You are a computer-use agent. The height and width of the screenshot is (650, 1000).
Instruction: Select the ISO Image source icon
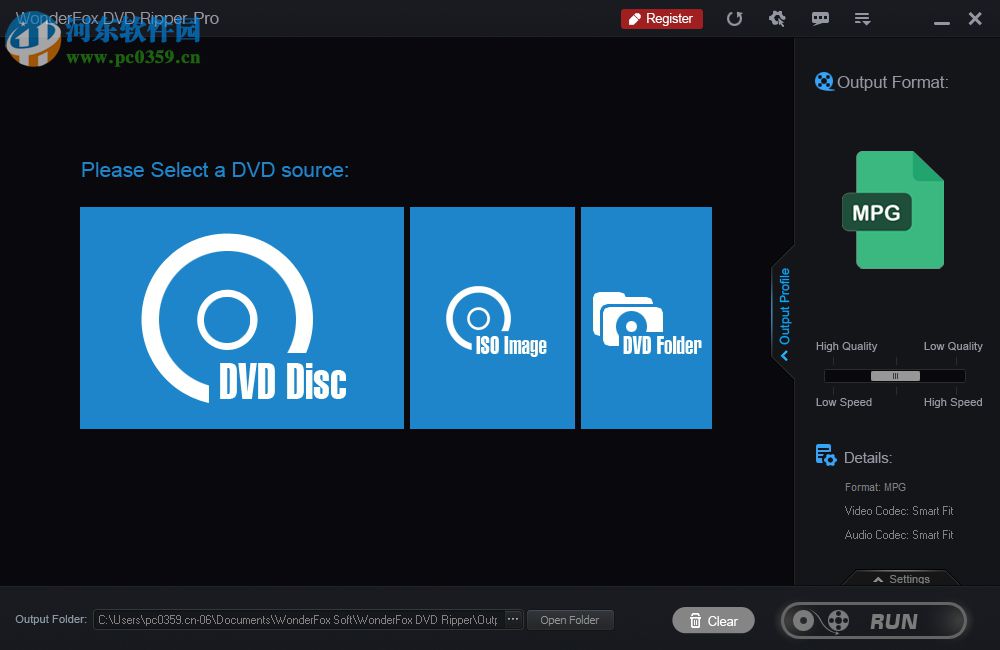click(x=492, y=317)
